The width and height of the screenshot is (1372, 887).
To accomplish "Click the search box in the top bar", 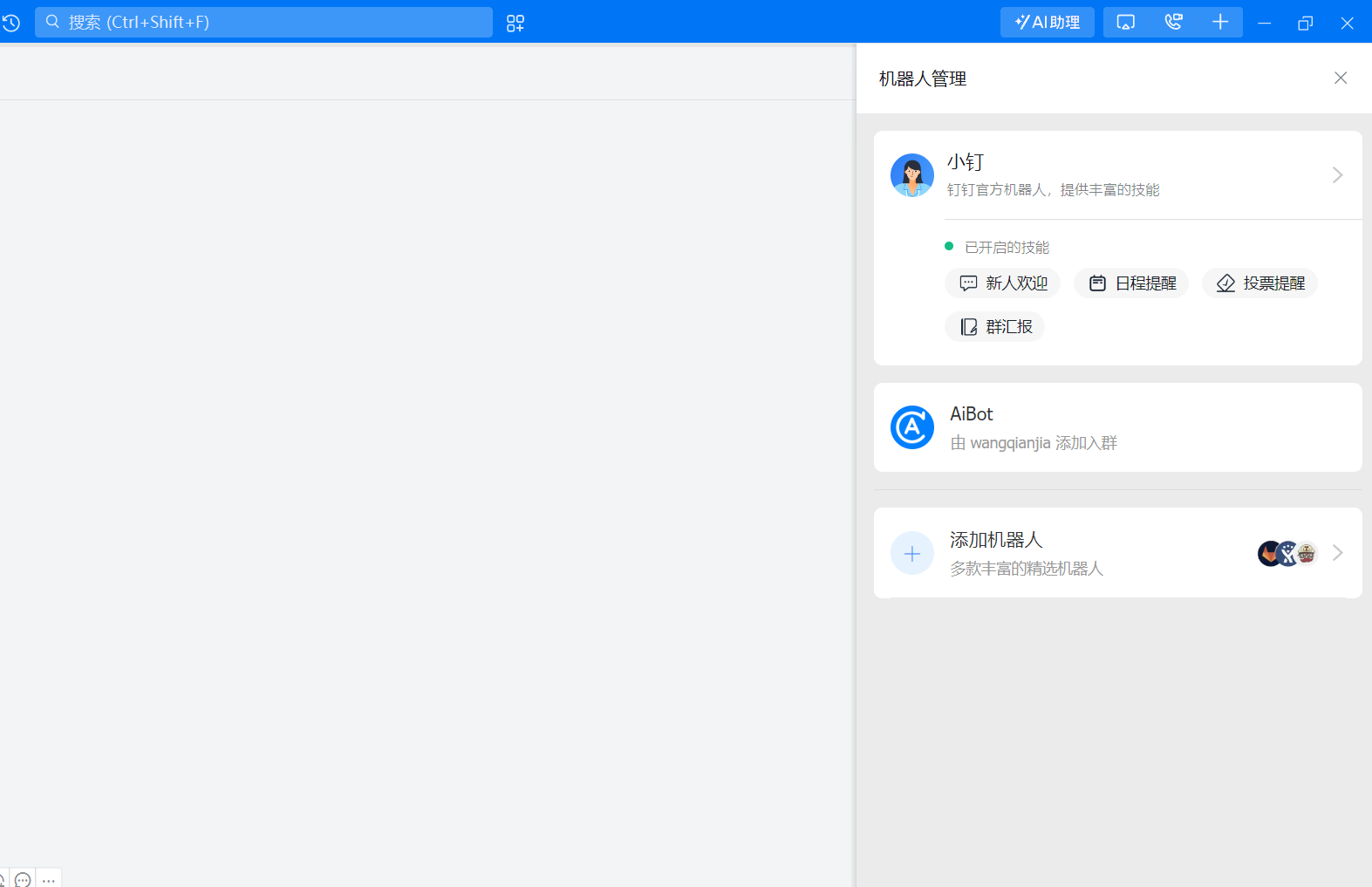I will (x=263, y=22).
